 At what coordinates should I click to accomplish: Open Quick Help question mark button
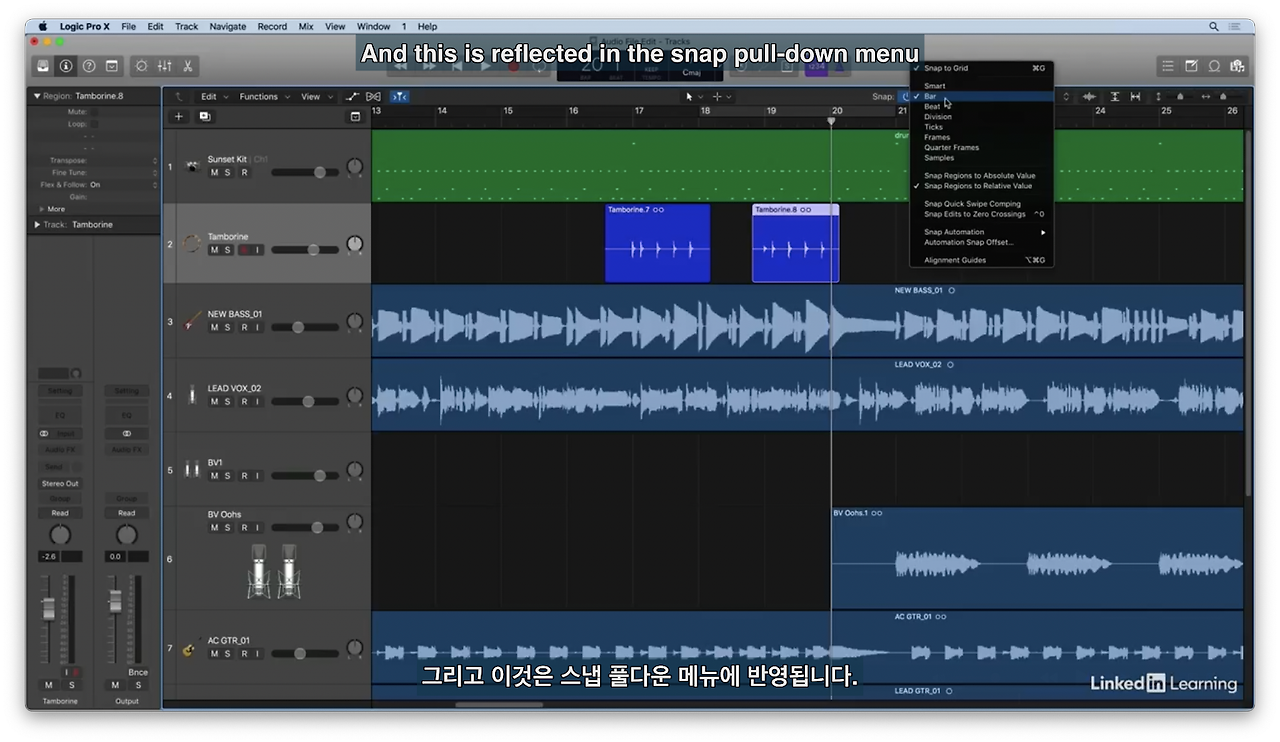click(x=89, y=66)
